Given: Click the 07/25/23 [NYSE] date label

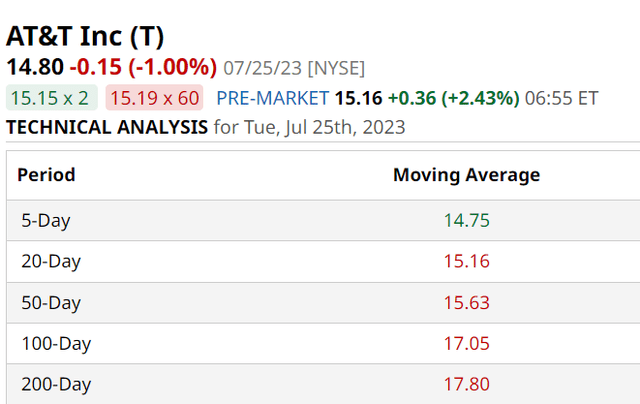Looking at the screenshot, I should (x=294, y=69).
